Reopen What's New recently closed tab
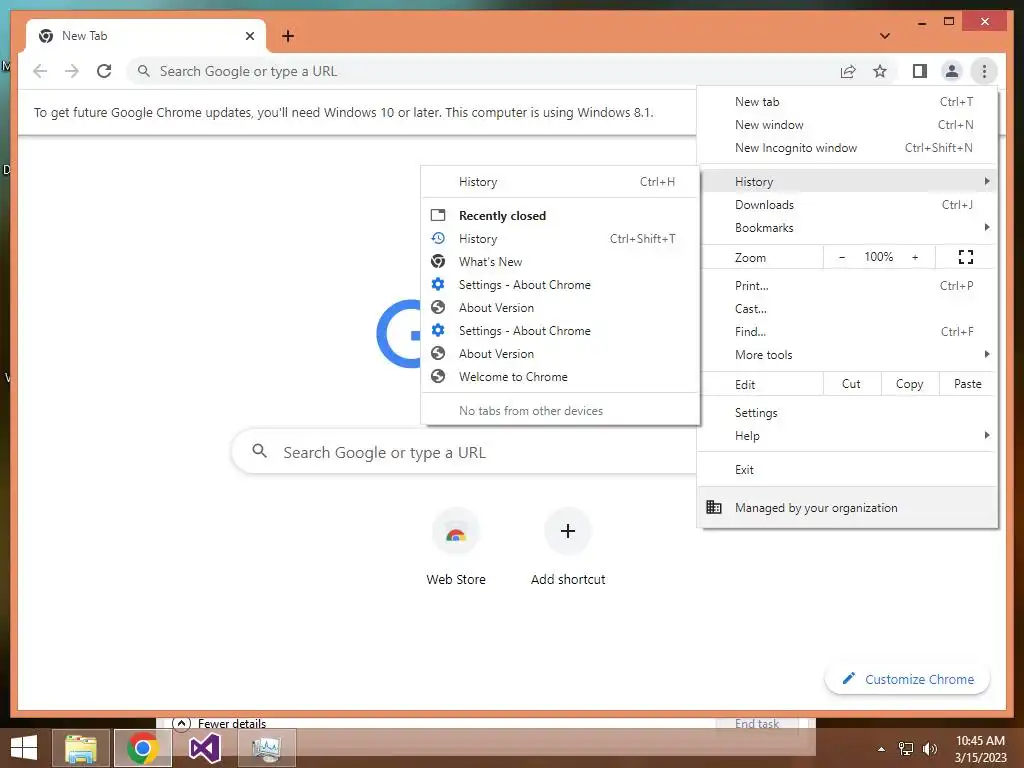The height and width of the screenshot is (768, 1024). [x=560, y=261]
